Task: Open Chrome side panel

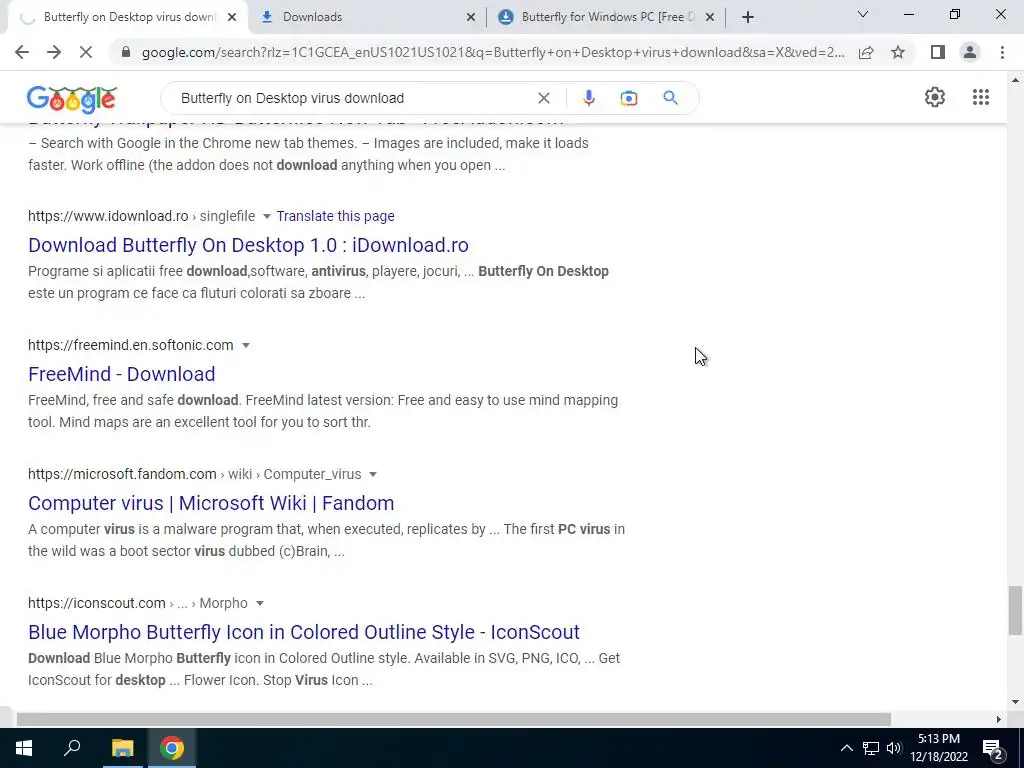Action: 938,52
